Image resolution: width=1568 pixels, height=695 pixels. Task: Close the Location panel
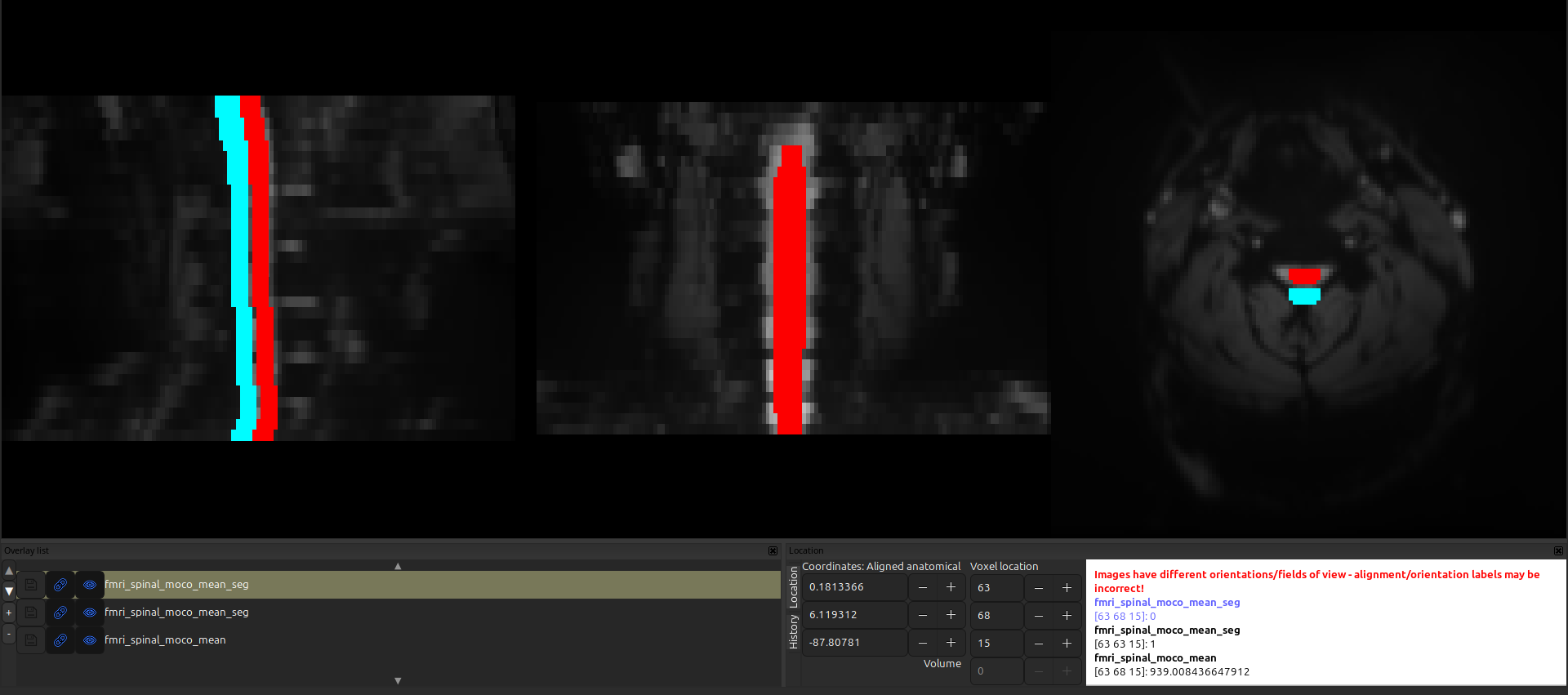pos(1558,551)
